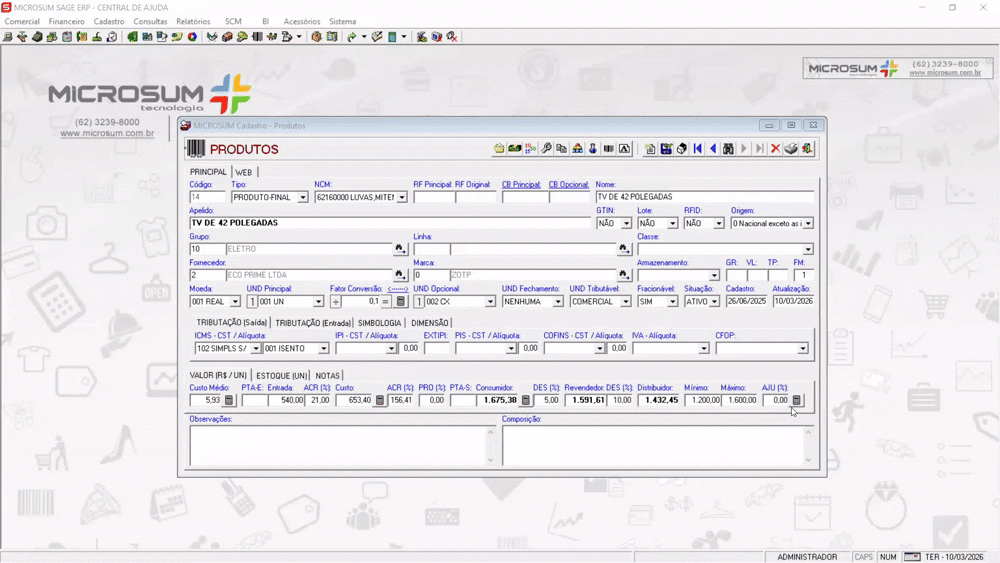Click the lookup icon beside Fornecedor field
Viewport: 1000px width, 563px height.
click(400, 275)
